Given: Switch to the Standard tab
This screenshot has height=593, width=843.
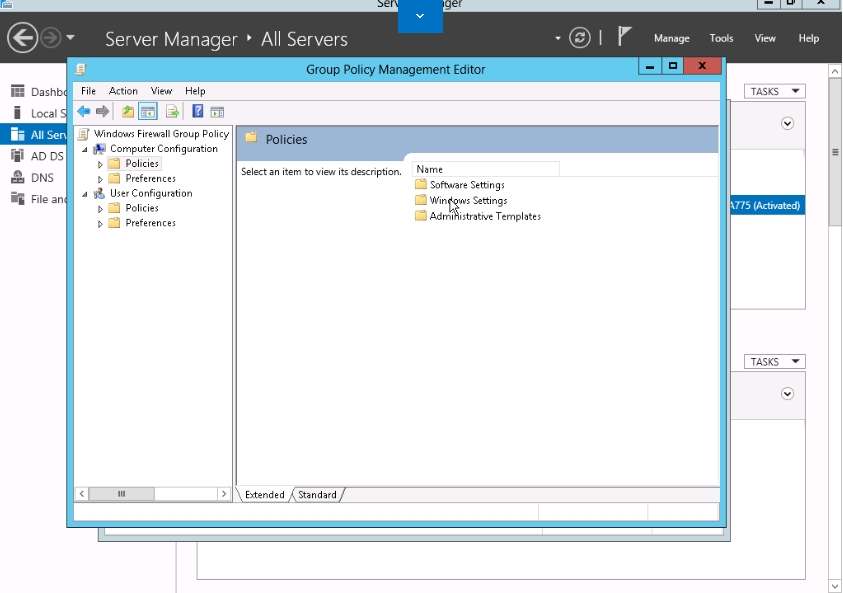Looking at the screenshot, I should coord(317,495).
